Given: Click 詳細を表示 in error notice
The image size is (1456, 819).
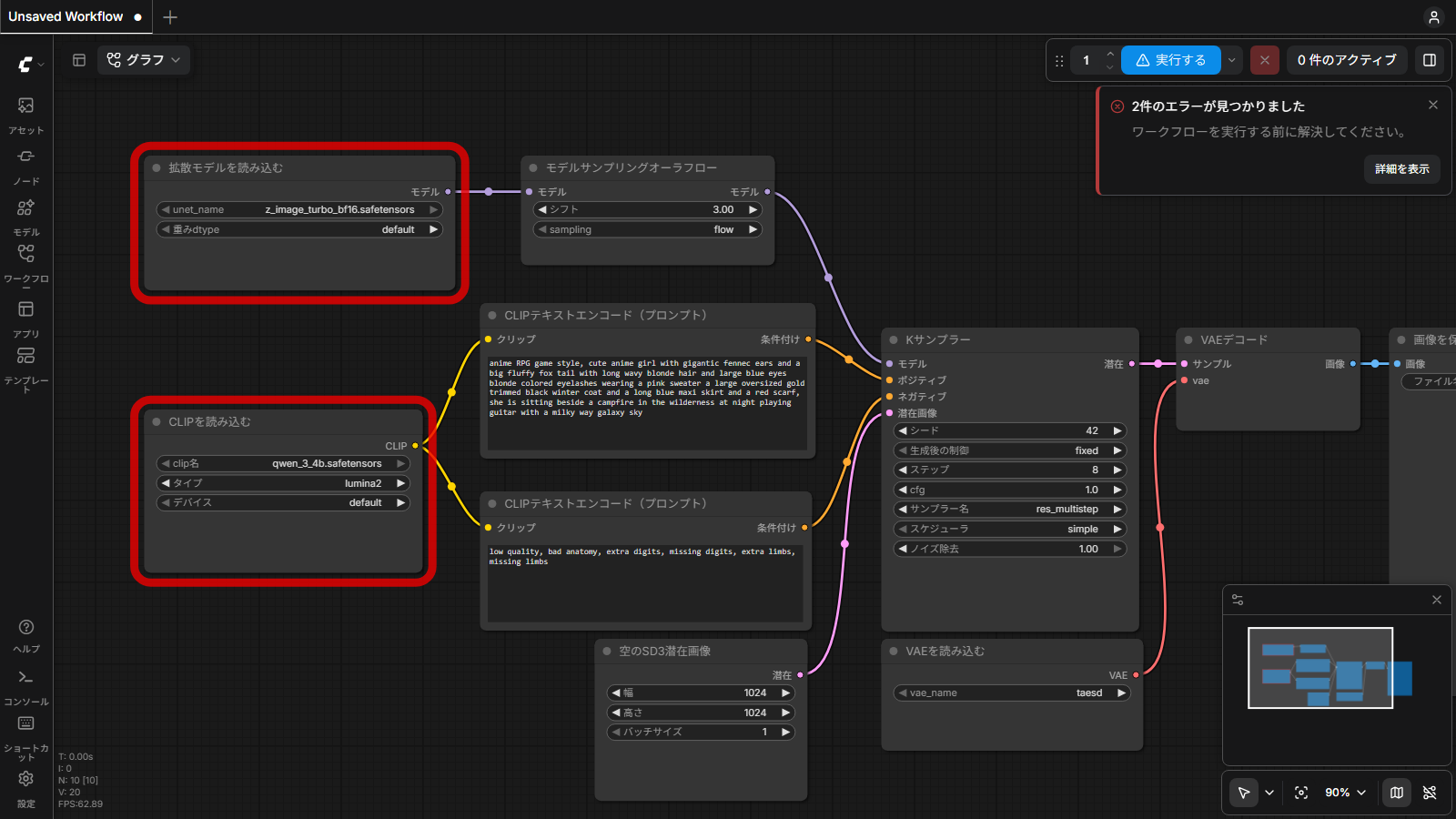Looking at the screenshot, I should pyautogui.click(x=1401, y=169).
